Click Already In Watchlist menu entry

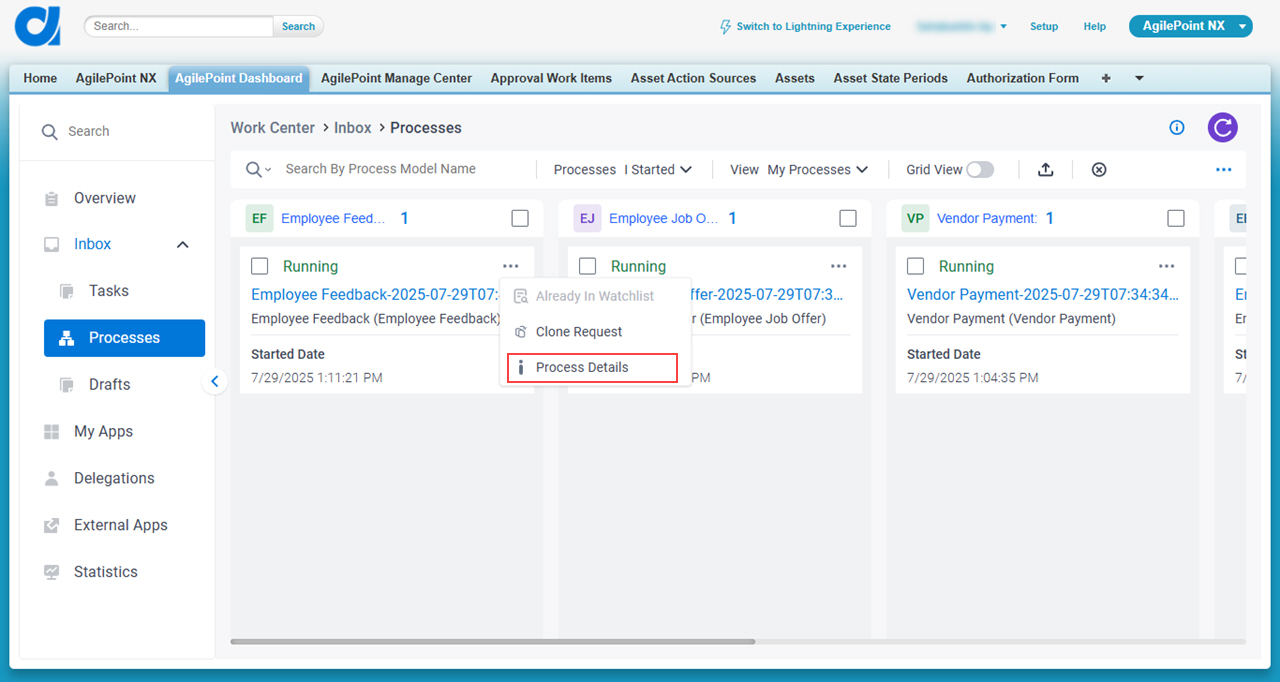(x=594, y=296)
